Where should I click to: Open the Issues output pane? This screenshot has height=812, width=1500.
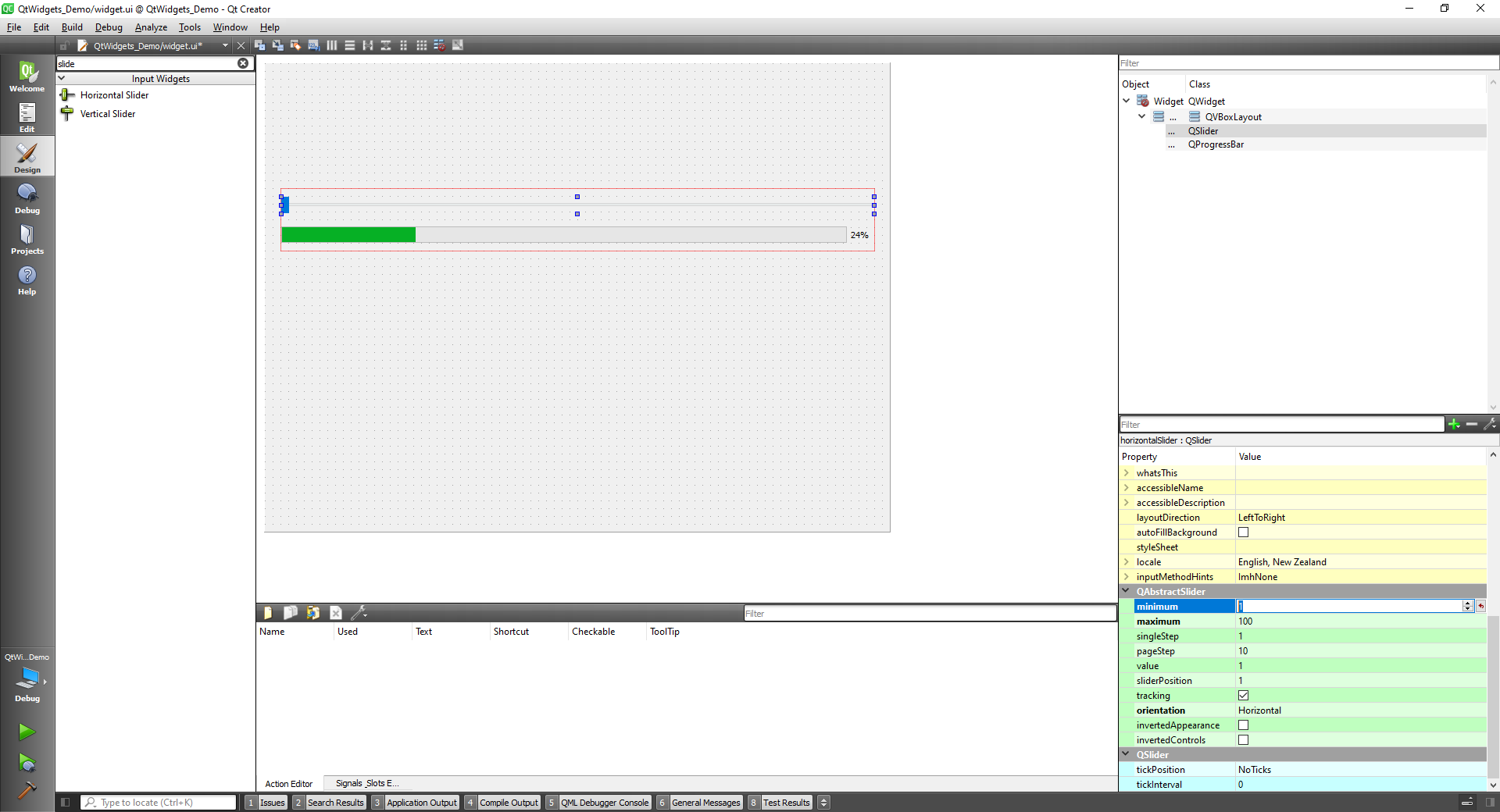tap(266, 802)
